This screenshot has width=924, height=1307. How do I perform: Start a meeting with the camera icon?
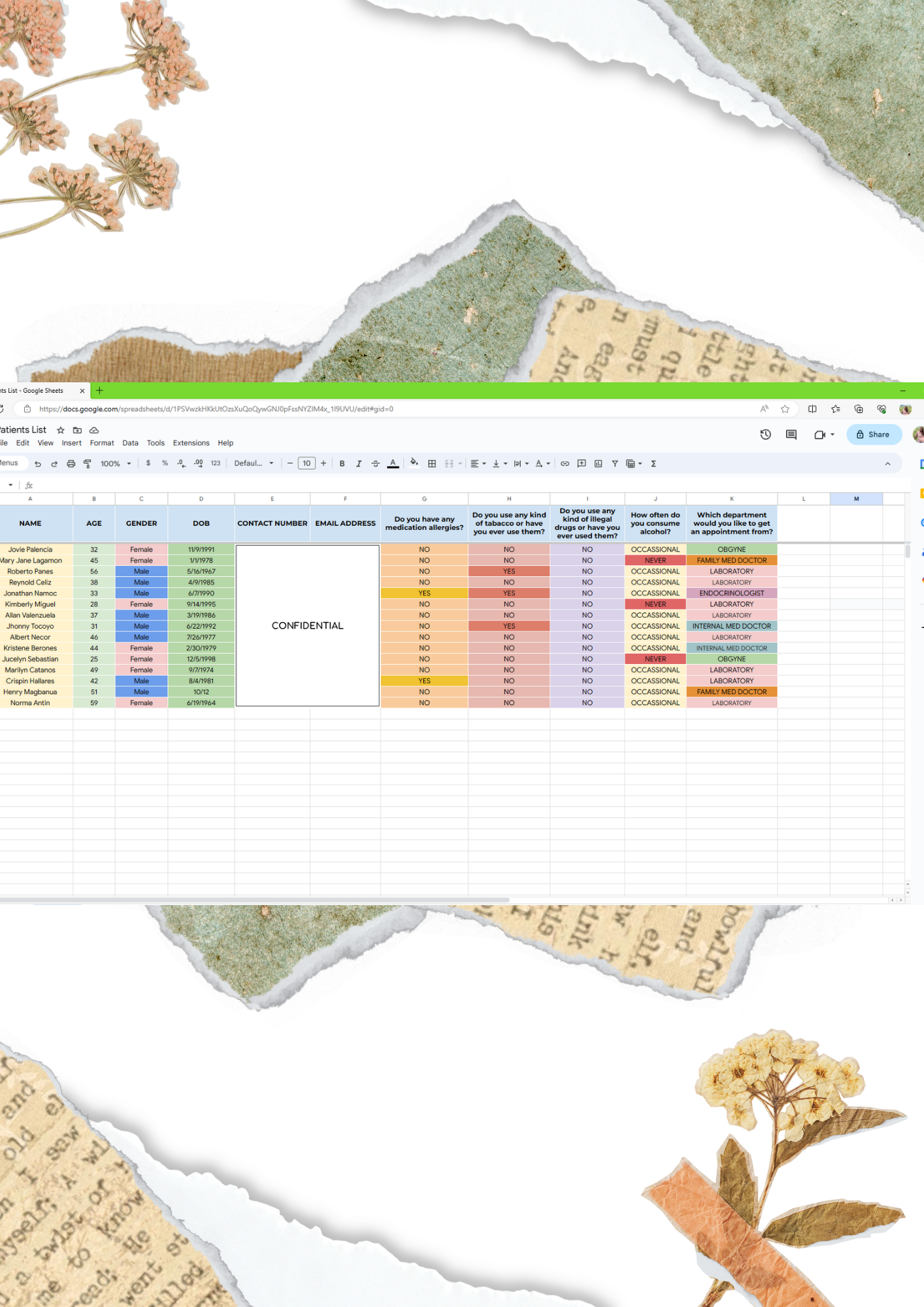(x=819, y=435)
